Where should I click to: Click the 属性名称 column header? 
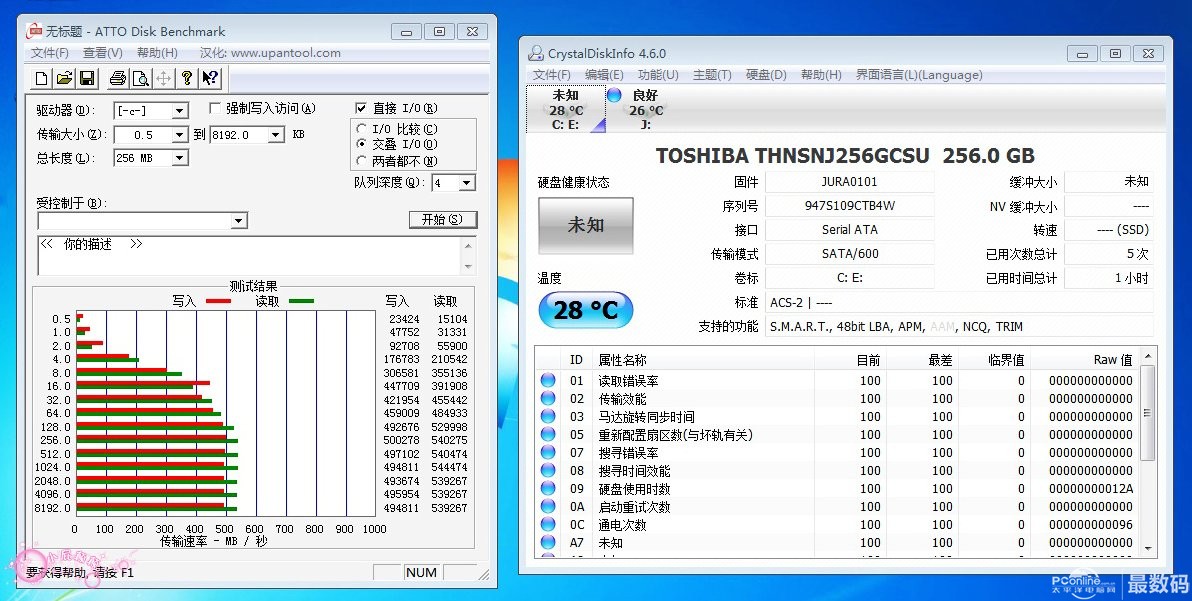click(x=622, y=359)
